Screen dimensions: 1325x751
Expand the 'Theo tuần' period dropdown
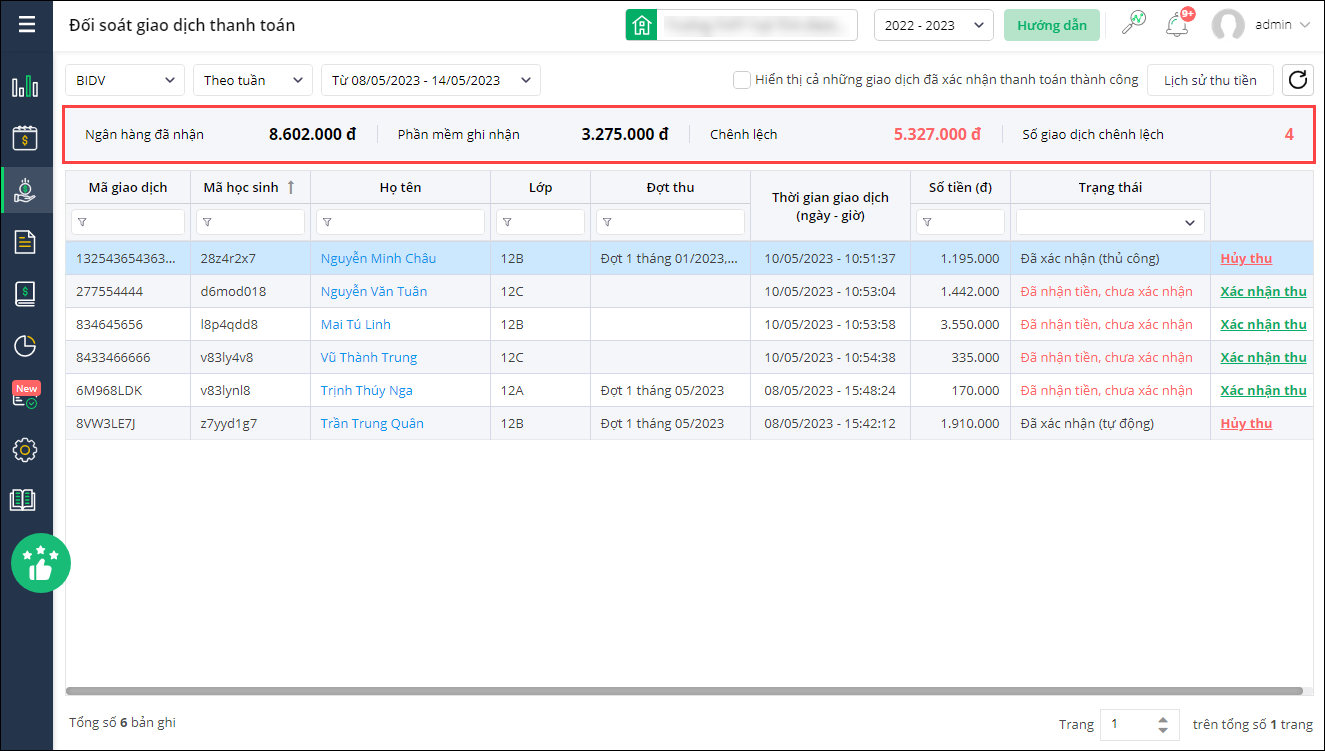coord(252,80)
